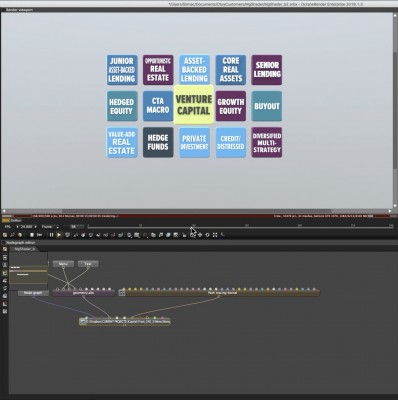
Task: Open the FPS 24.000 dropdown
Action: (x=28, y=227)
